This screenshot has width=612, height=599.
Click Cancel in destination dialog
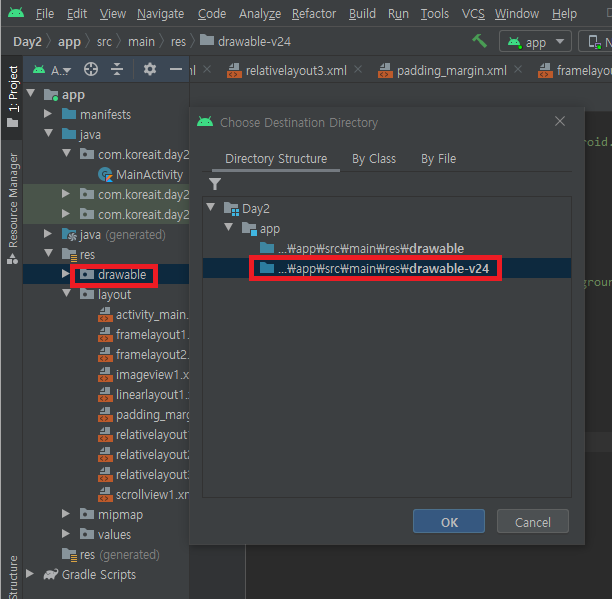533,522
